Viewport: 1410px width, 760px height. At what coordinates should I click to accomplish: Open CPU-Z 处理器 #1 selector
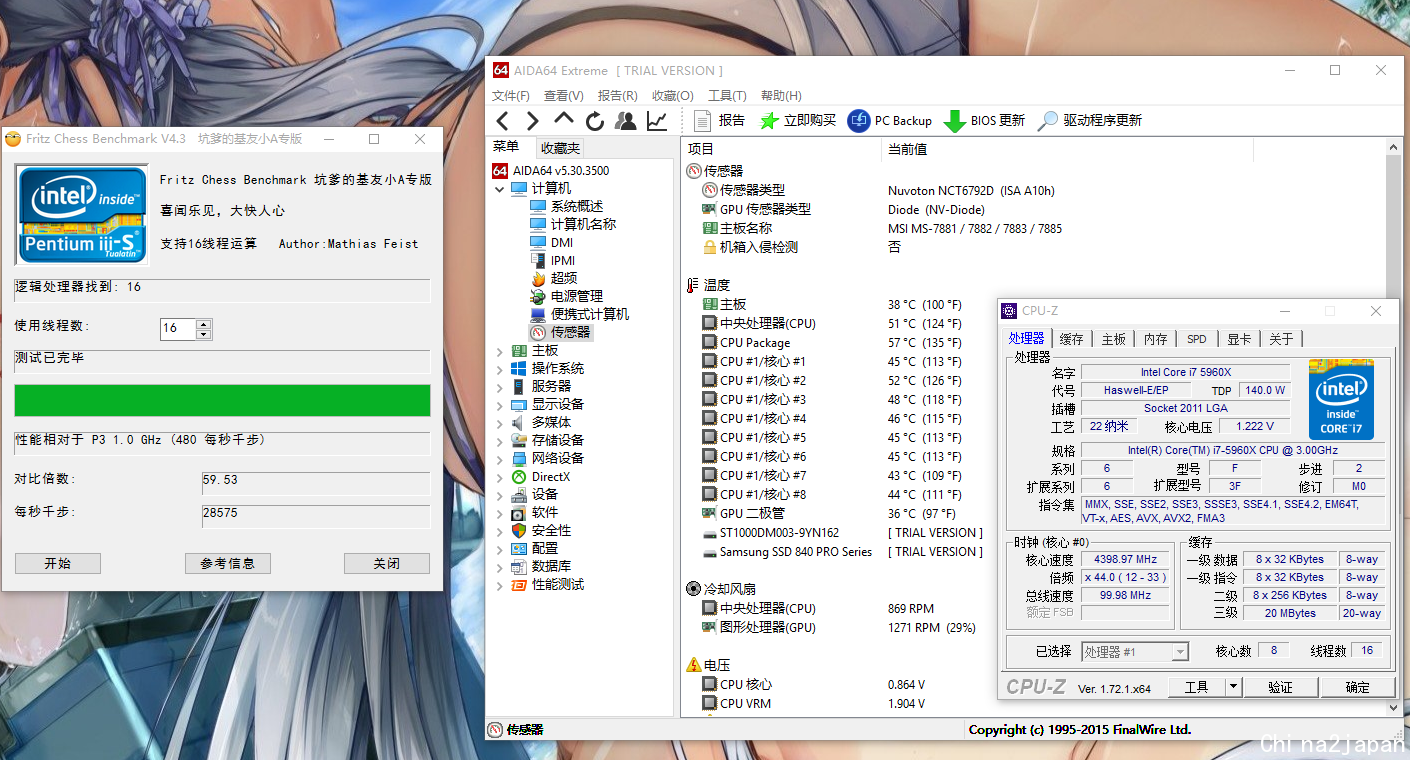click(x=1135, y=652)
